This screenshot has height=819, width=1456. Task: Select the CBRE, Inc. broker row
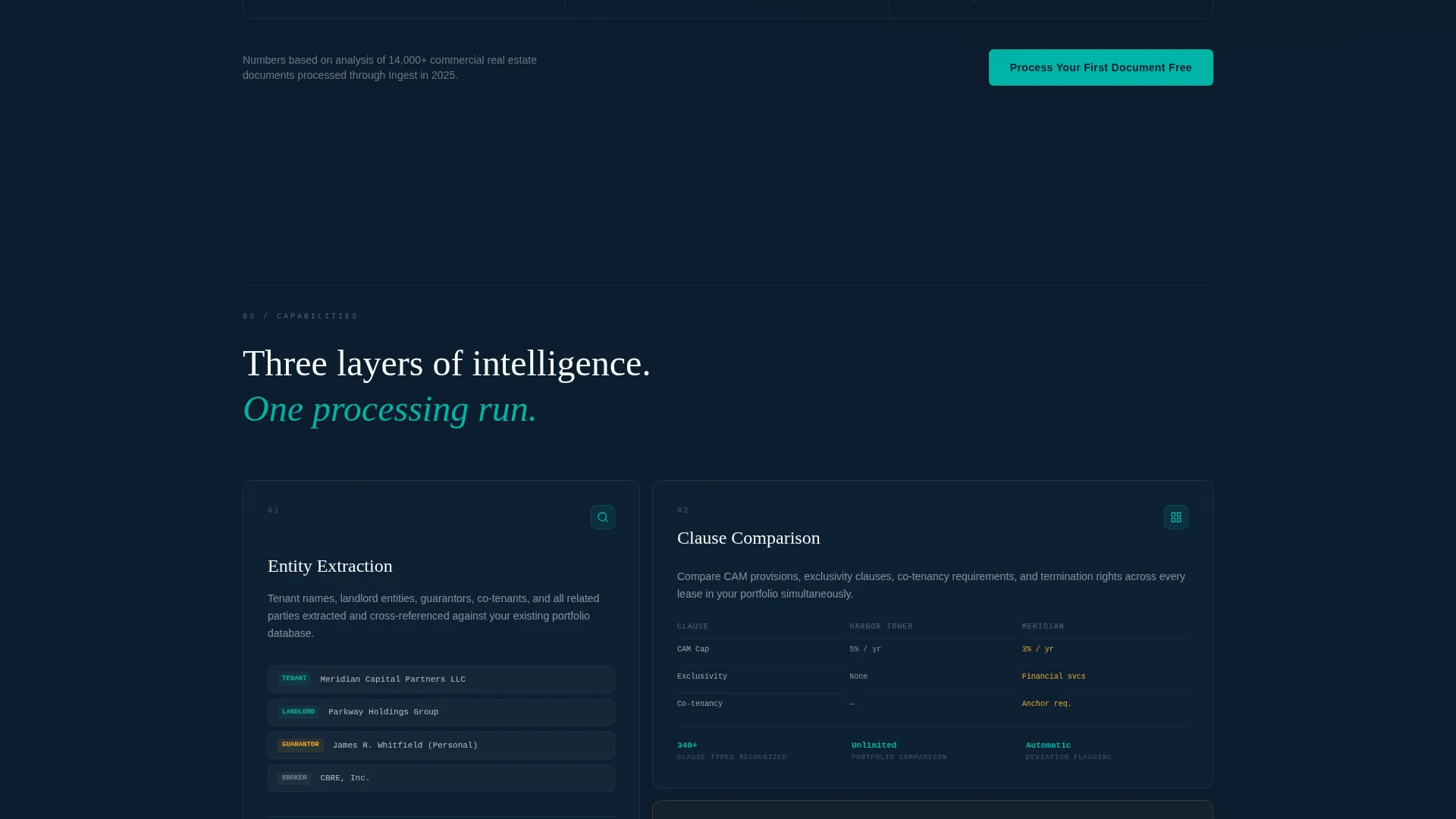point(441,778)
